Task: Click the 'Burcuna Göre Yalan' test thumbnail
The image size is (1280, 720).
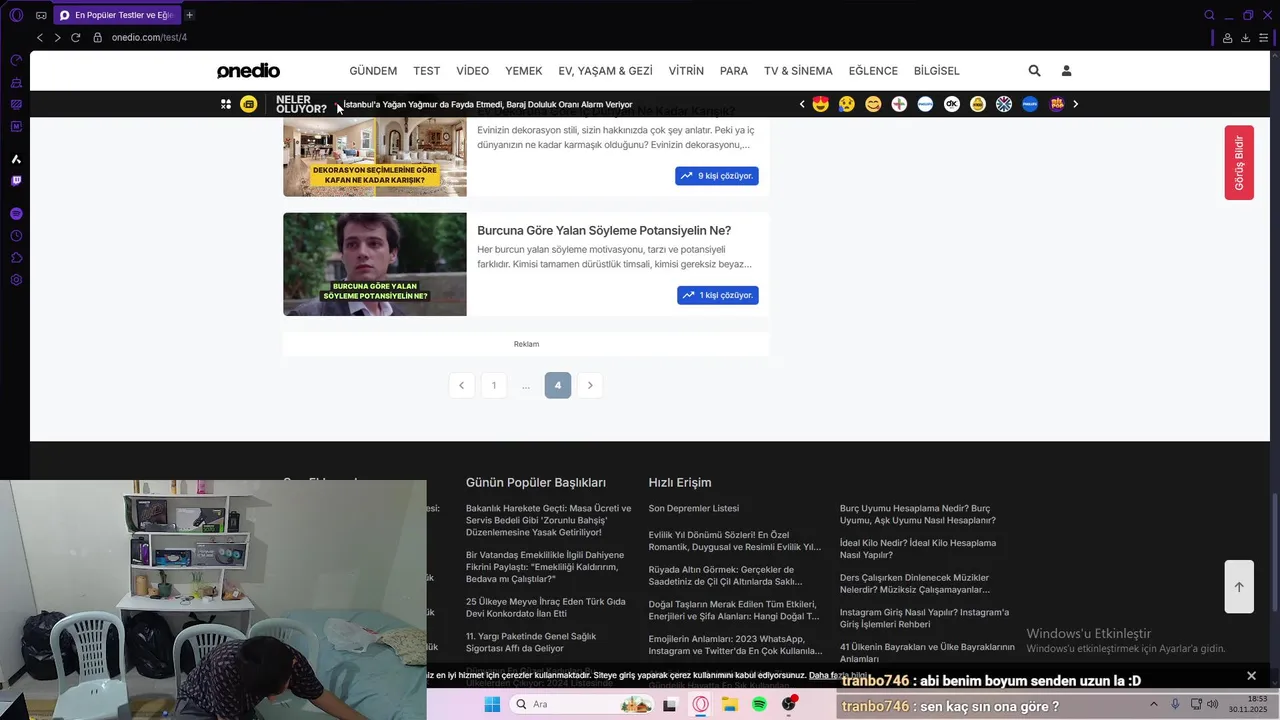Action: 375,264
